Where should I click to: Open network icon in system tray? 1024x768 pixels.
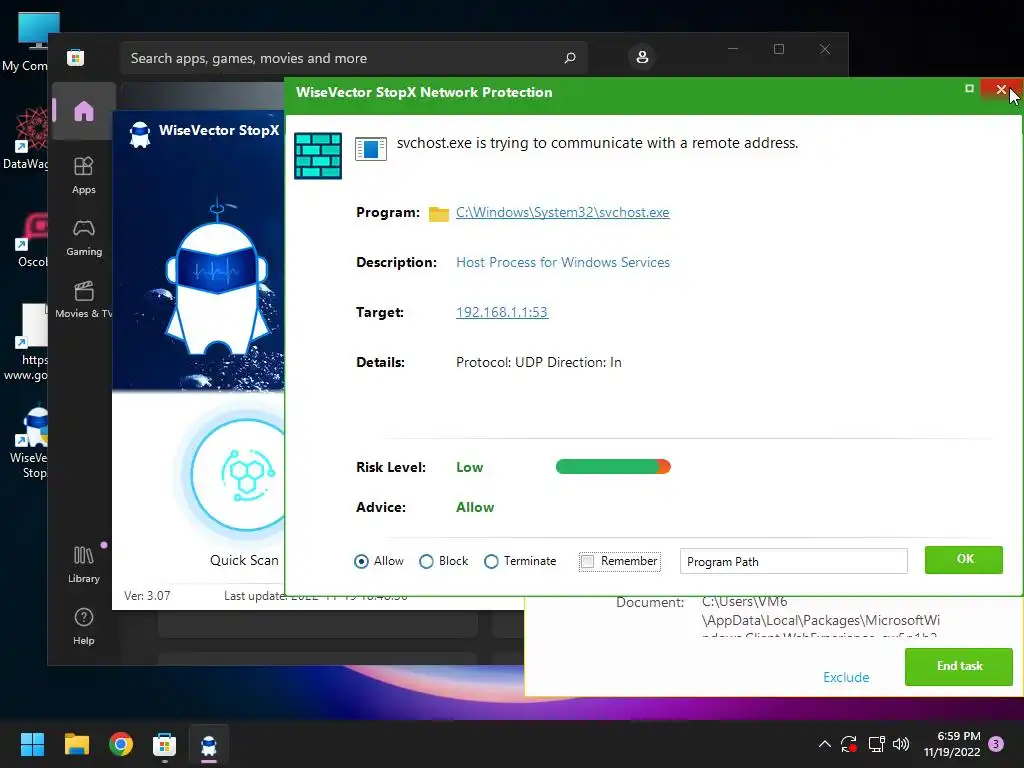876,744
